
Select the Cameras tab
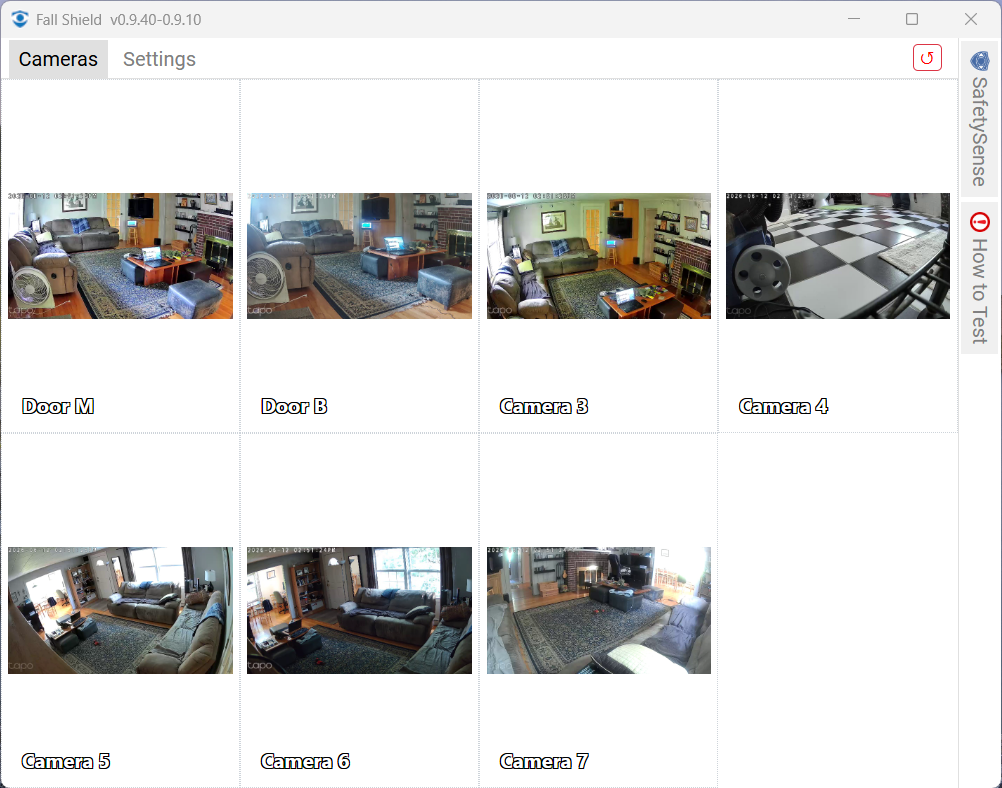(58, 59)
